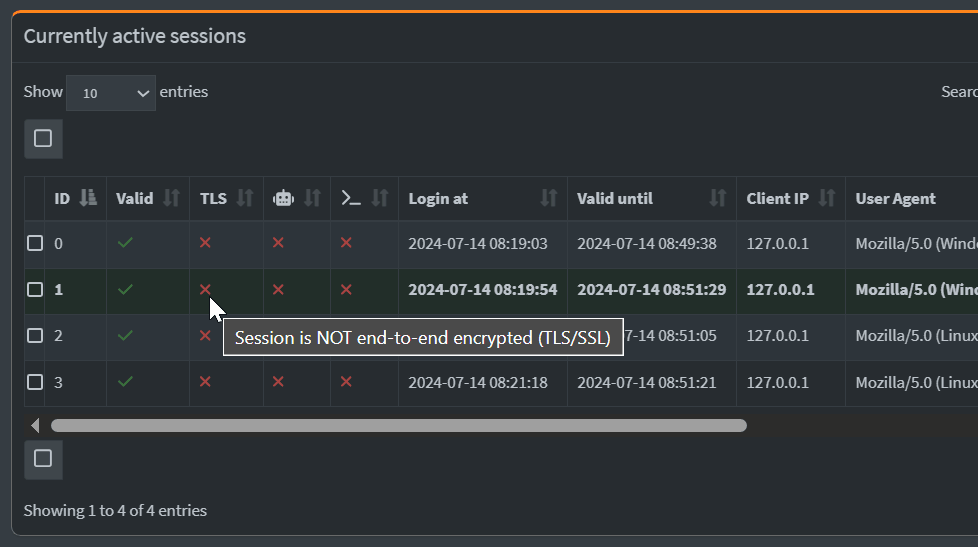Sort sessions by Login at
978x547 pixels.
point(483,198)
